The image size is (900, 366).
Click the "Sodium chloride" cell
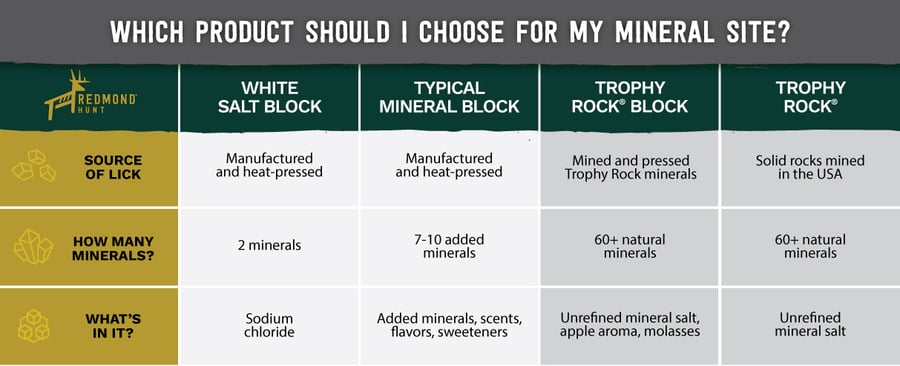269,326
